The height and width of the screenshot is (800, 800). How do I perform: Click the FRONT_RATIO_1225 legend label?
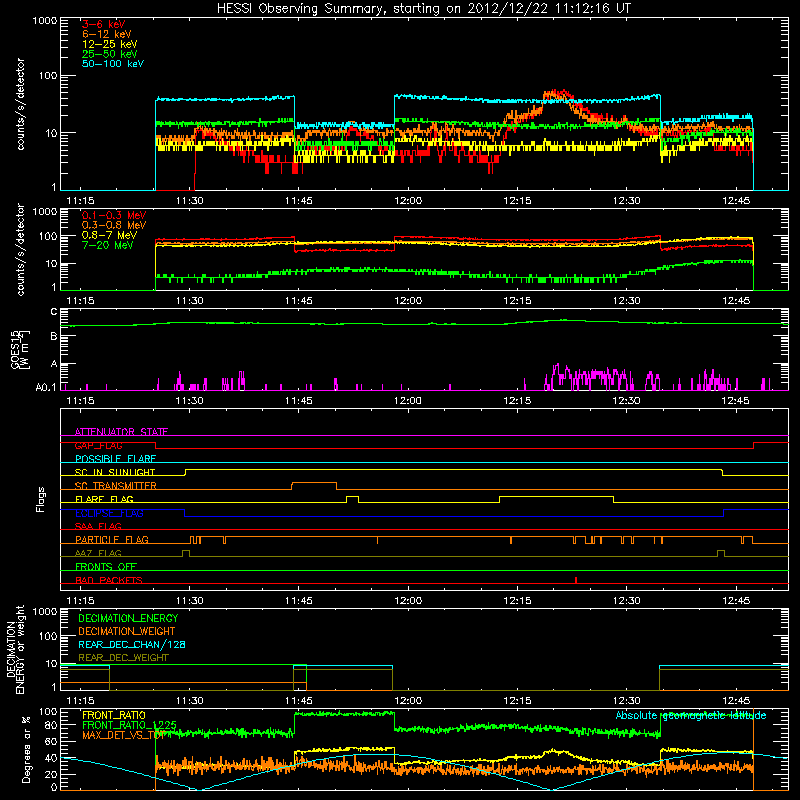point(129,725)
